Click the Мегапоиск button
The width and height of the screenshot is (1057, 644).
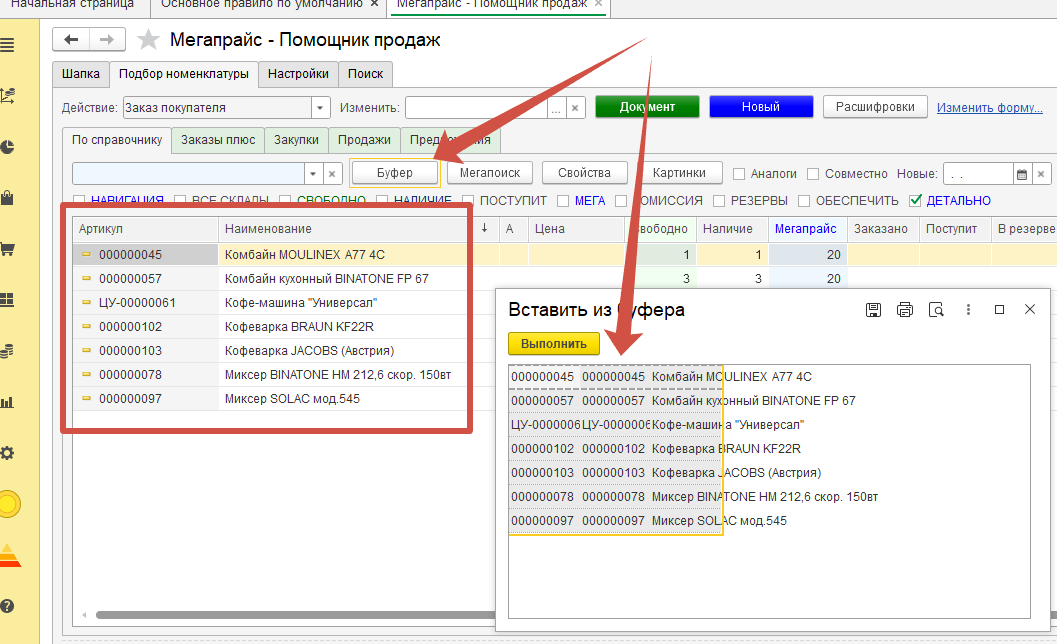point(490,173)
